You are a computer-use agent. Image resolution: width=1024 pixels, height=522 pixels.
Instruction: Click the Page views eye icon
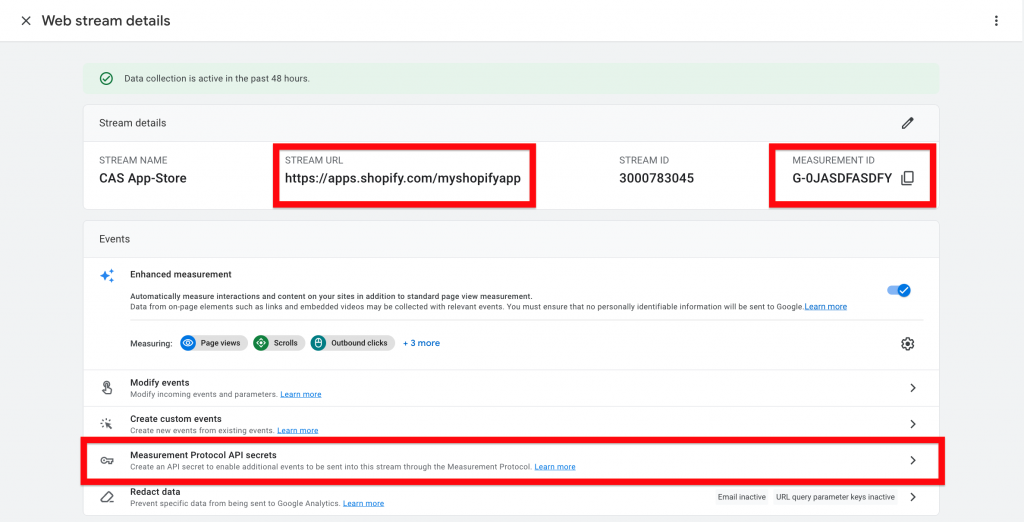pos(188,343)
